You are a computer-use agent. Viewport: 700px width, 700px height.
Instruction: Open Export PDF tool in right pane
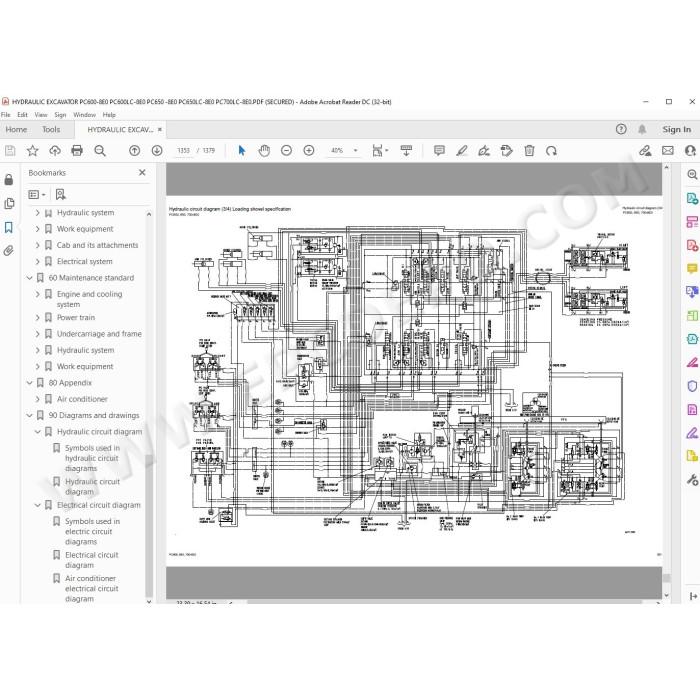[692, 198]
